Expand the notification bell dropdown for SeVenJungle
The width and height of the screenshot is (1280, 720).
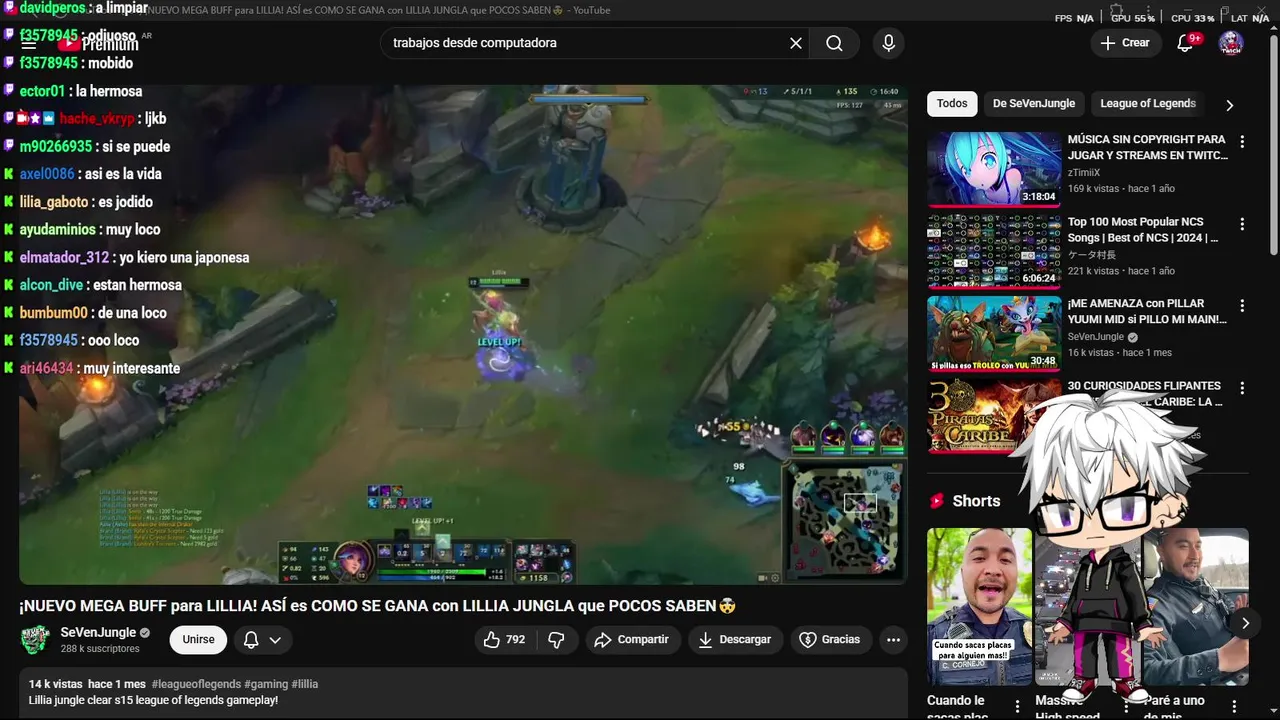(263, 640)
